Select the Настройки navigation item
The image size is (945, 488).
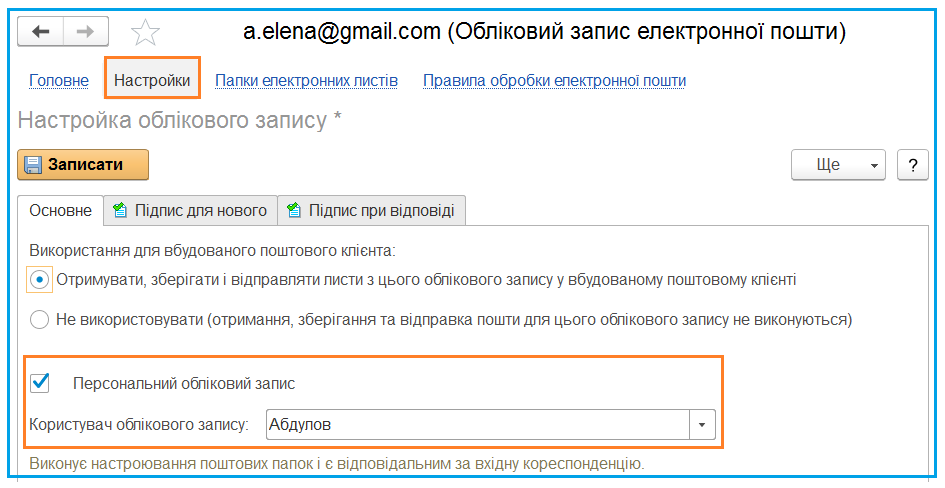click(152, 80)
